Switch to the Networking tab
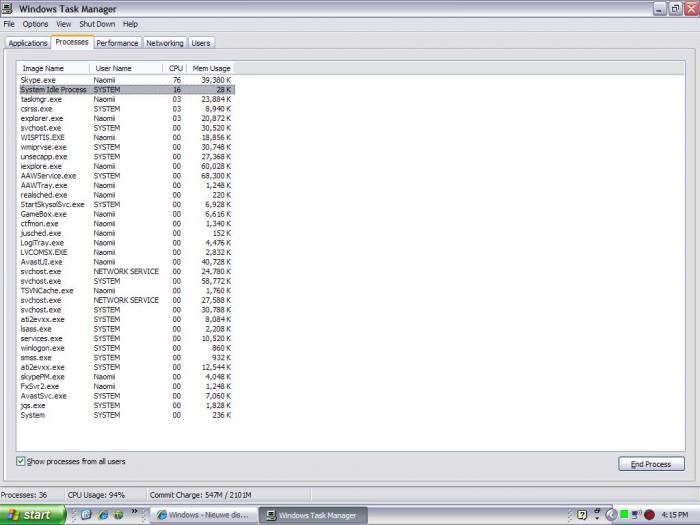The width and height of the screenshot is (700, 525). pyautogui.click(x=165, y=43)
